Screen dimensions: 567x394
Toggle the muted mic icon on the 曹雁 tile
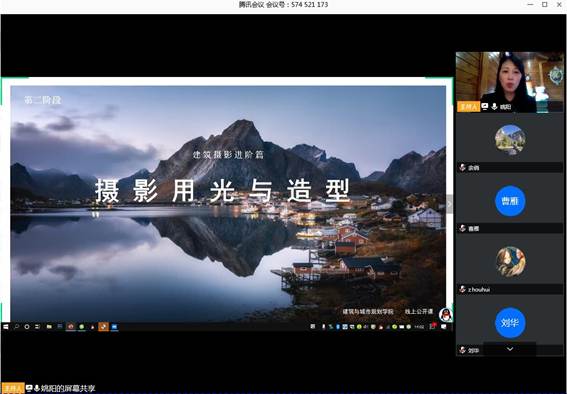[462, 228]
